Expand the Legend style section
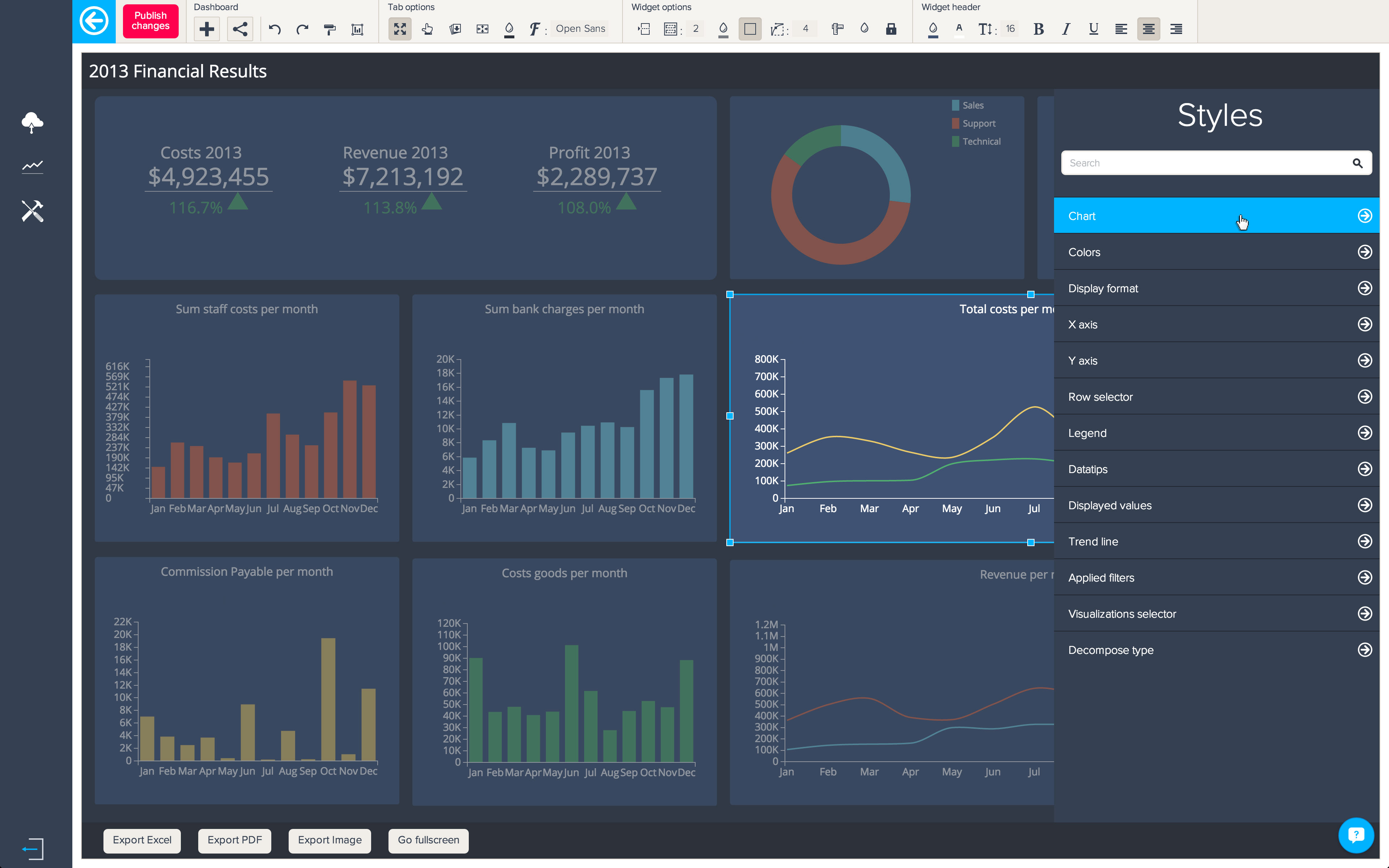 (x=1216, y=433)
